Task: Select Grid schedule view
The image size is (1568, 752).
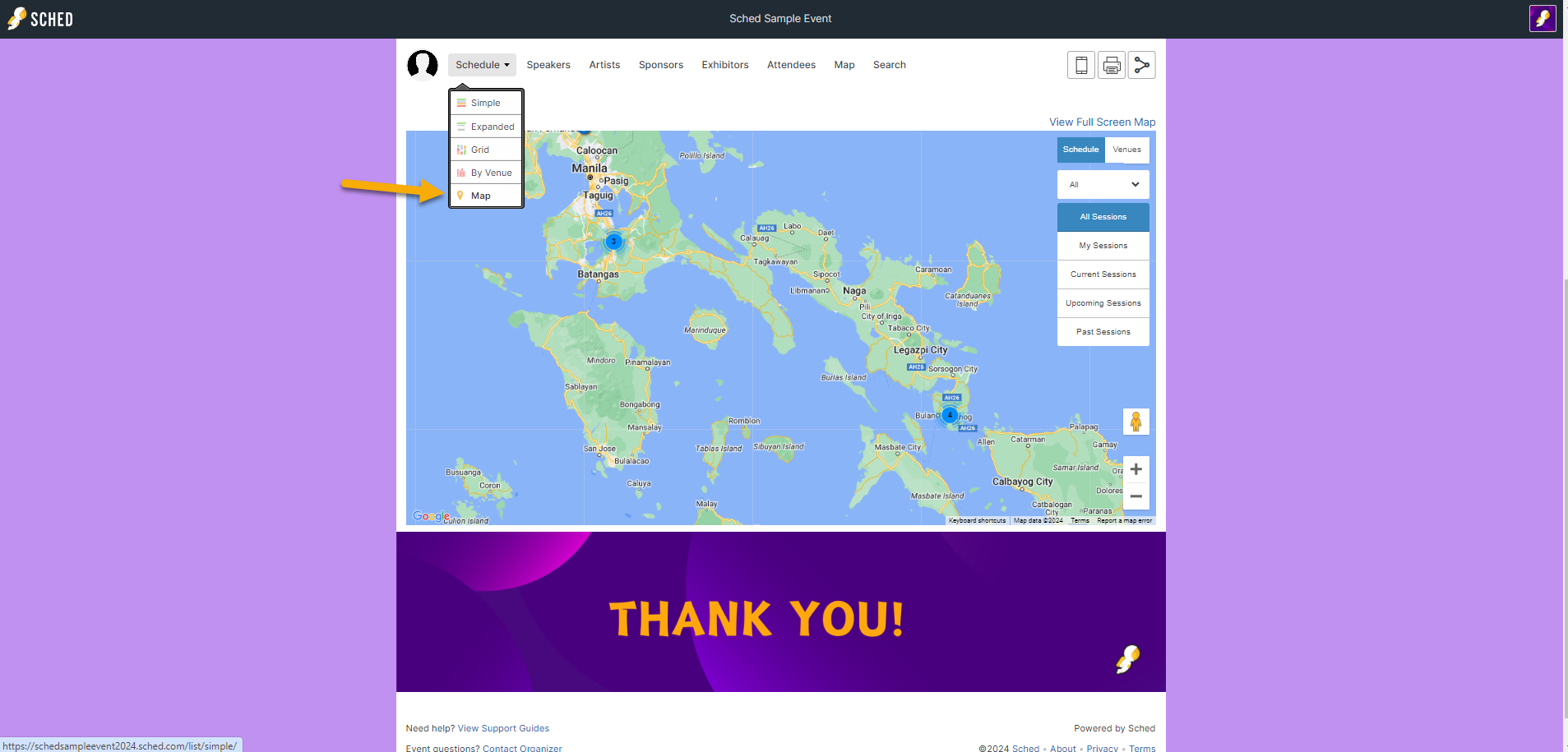Action: tap(486, 150)
